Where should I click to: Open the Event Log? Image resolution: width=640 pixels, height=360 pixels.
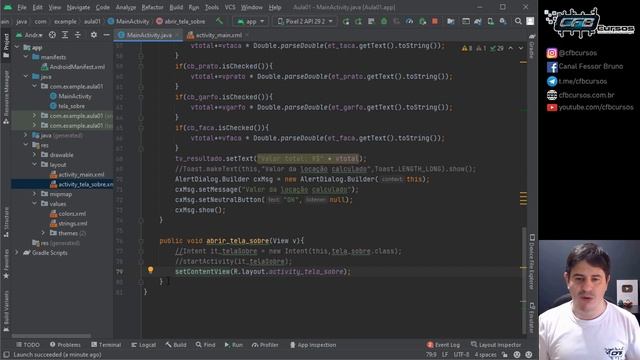point(443,345)
